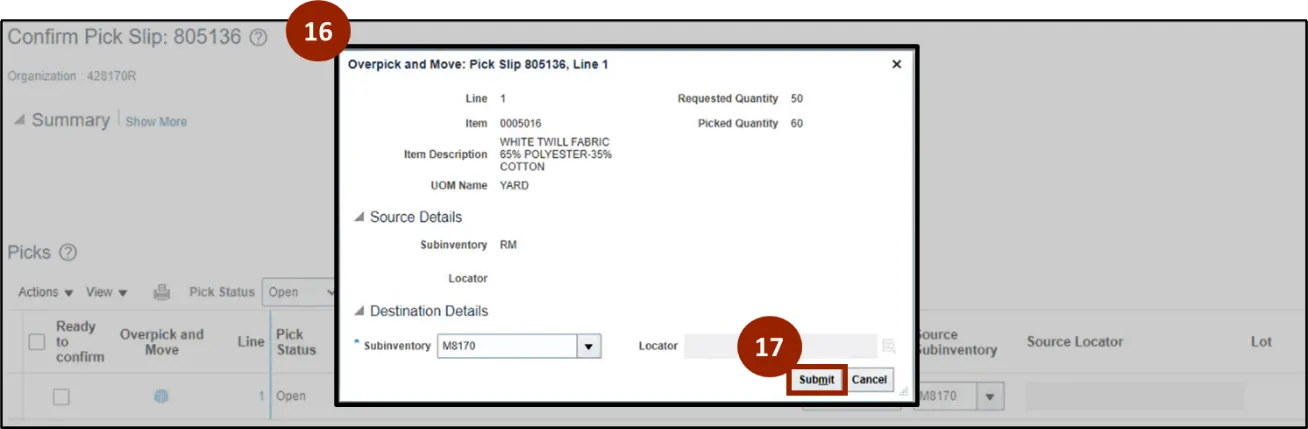Click the Cancel button in Overpick dialog
The height and width of the screenshot is (429, 1308).
(x=869, y=380)
